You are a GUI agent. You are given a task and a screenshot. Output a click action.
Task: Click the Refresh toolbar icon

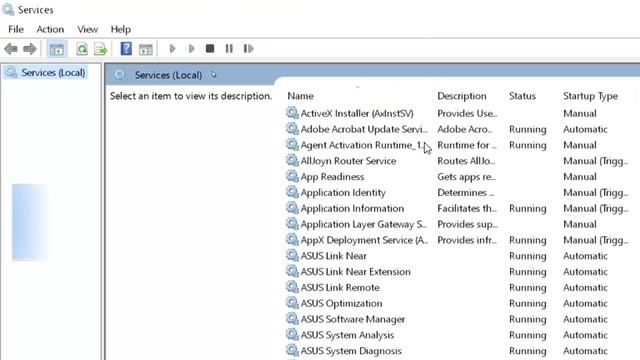[82, 49]
